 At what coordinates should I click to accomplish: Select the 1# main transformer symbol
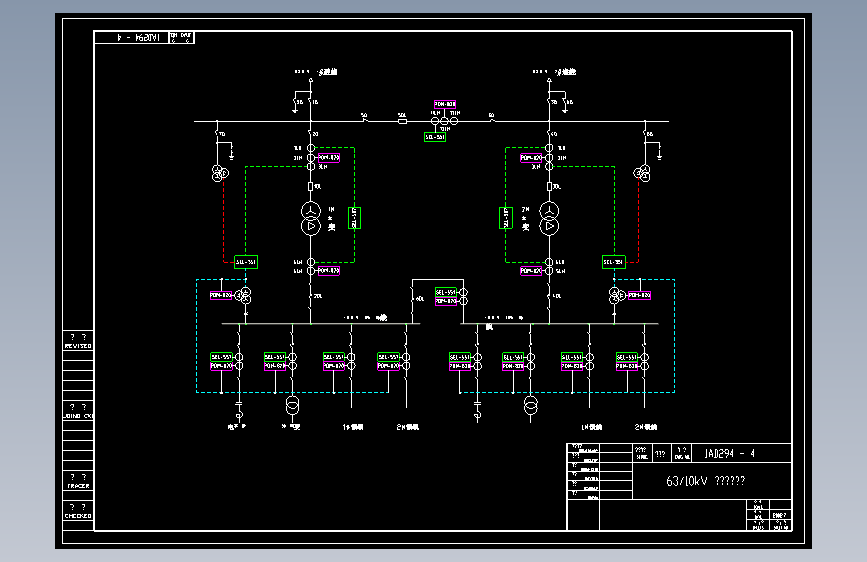tap(311, 218)
